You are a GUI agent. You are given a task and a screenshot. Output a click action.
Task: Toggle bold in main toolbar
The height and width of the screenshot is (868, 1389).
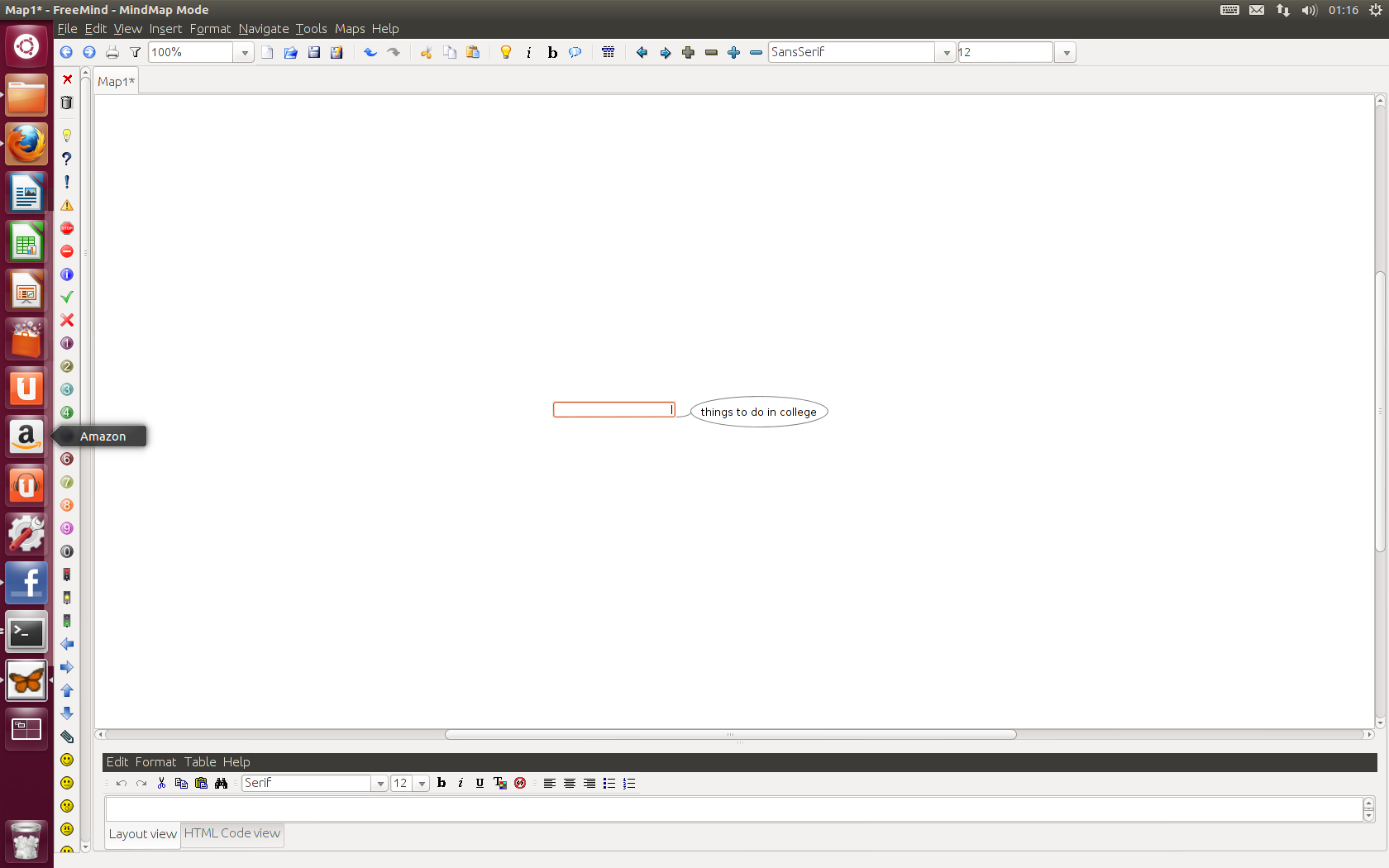(x=552, y=52)
